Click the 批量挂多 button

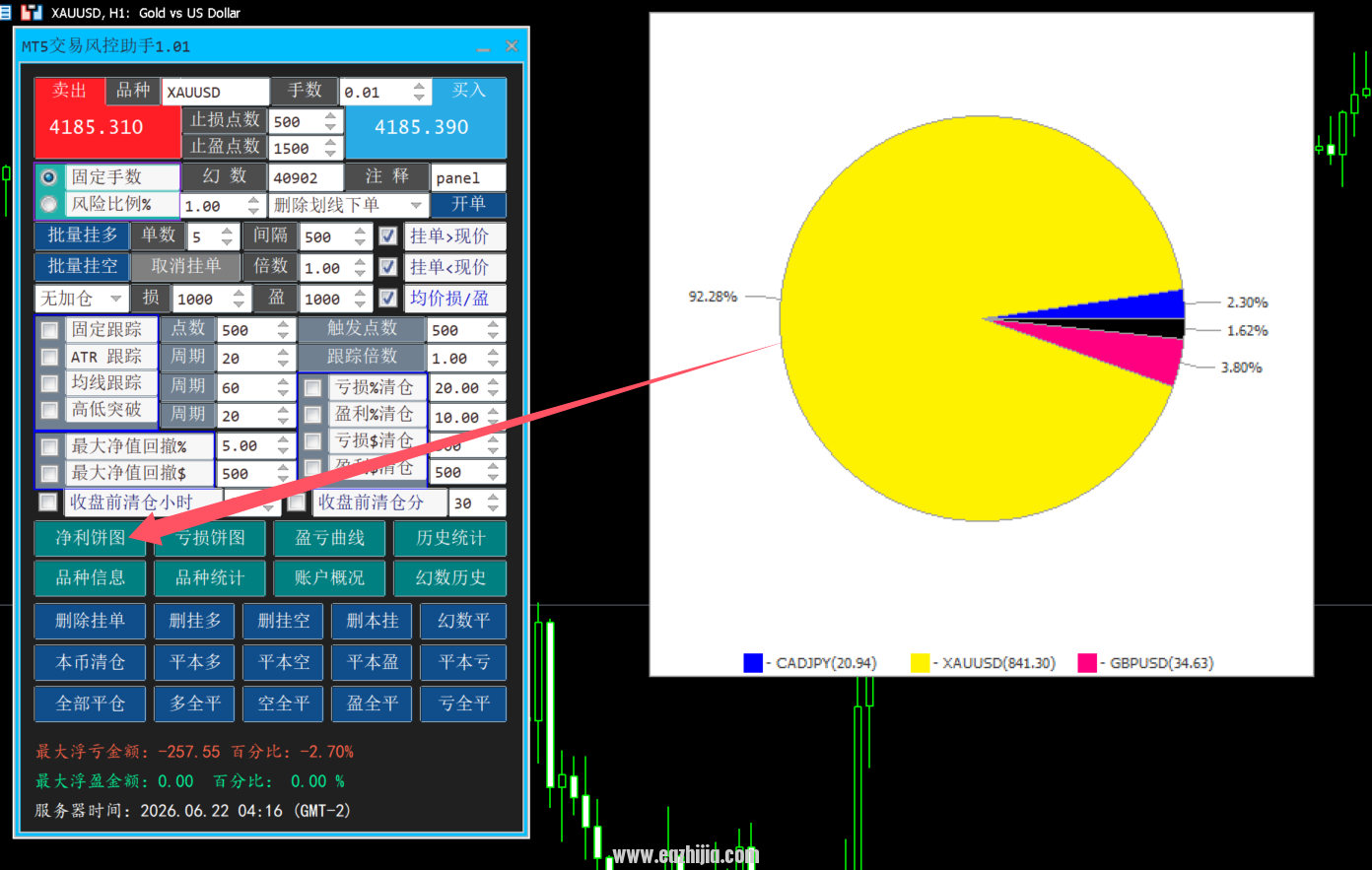click(x=82, y=235)
